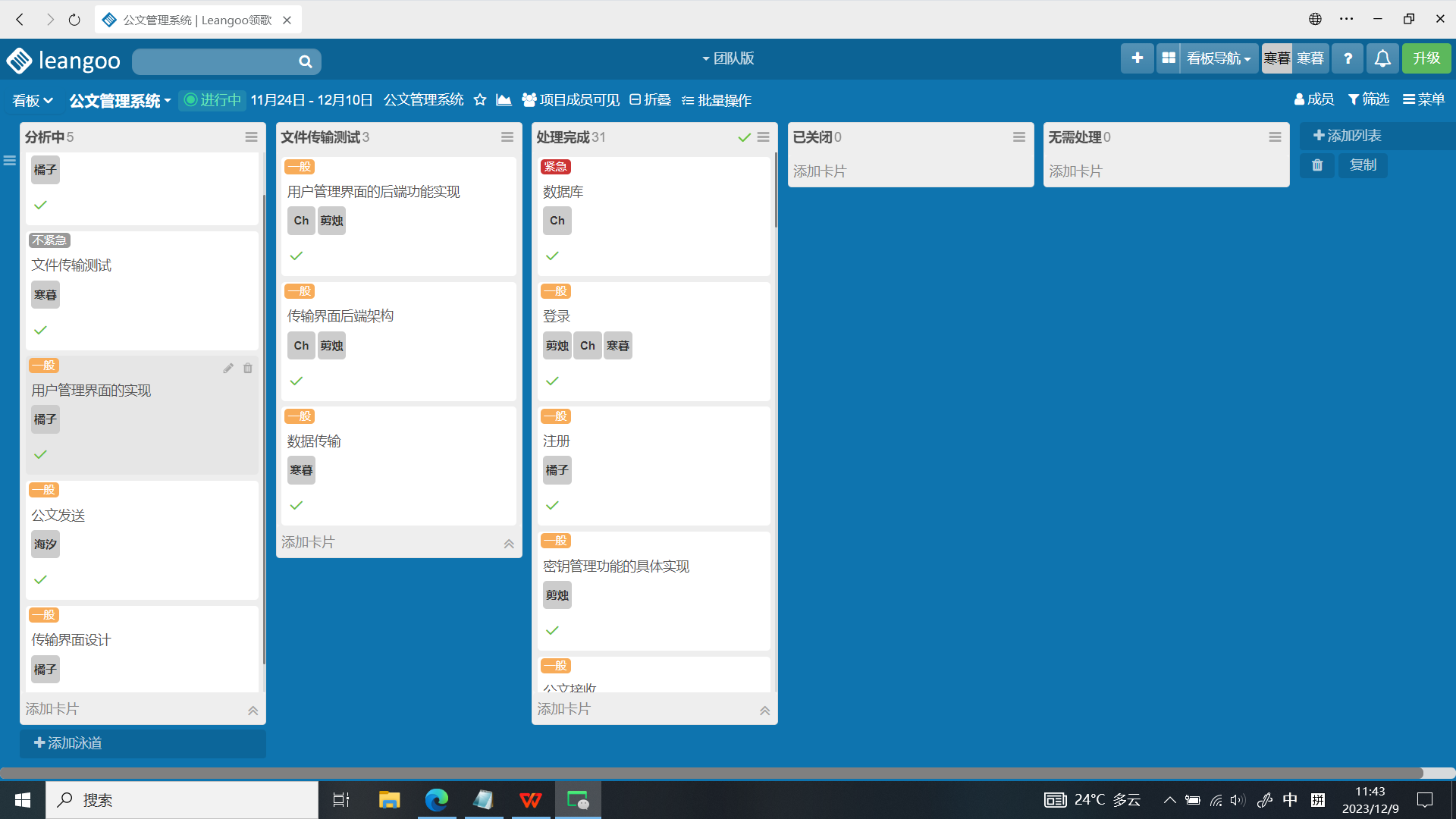Click trash icon on 用户管理界面的实现 card
The width and height of the screenshot is (1456, 819).
coord(248,369)
